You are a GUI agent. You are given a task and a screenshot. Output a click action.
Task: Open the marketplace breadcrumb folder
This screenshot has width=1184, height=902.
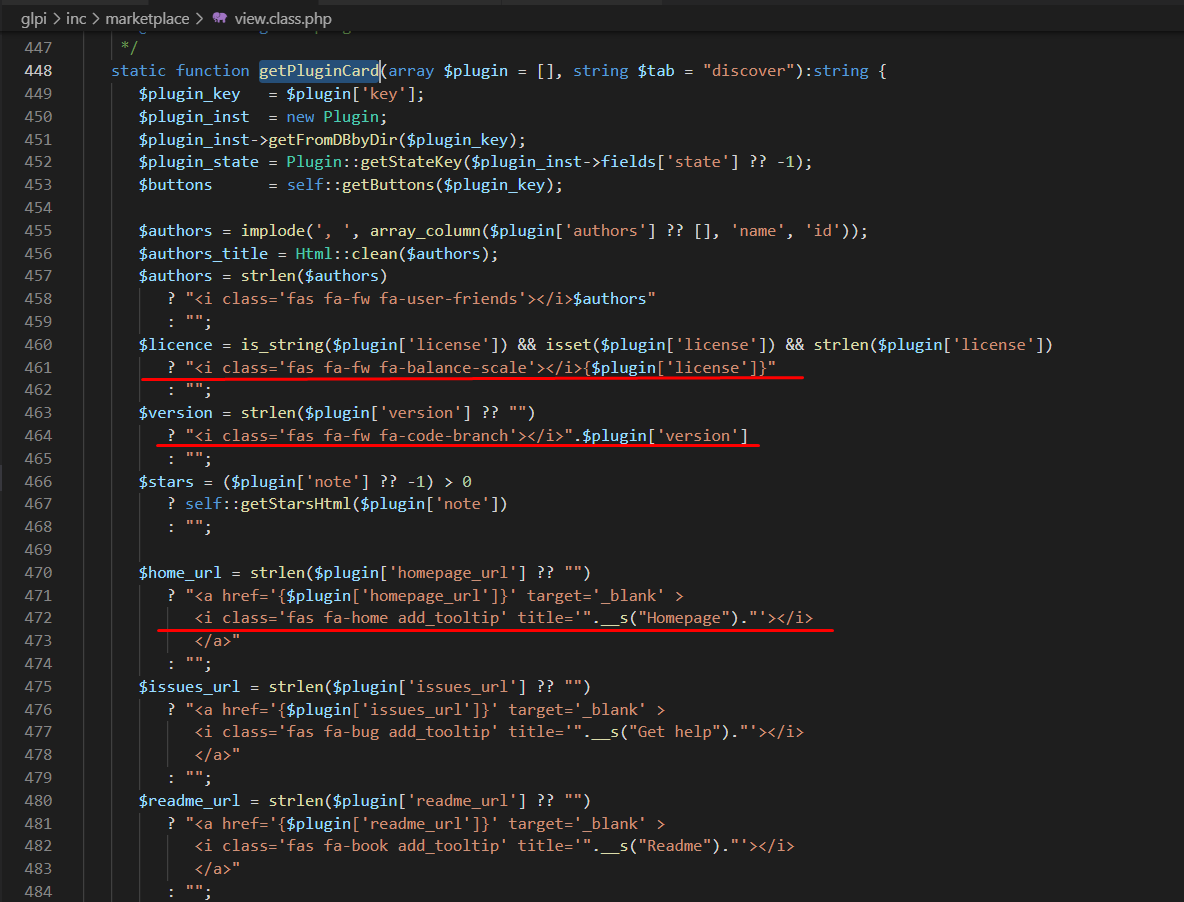point(147,19)
